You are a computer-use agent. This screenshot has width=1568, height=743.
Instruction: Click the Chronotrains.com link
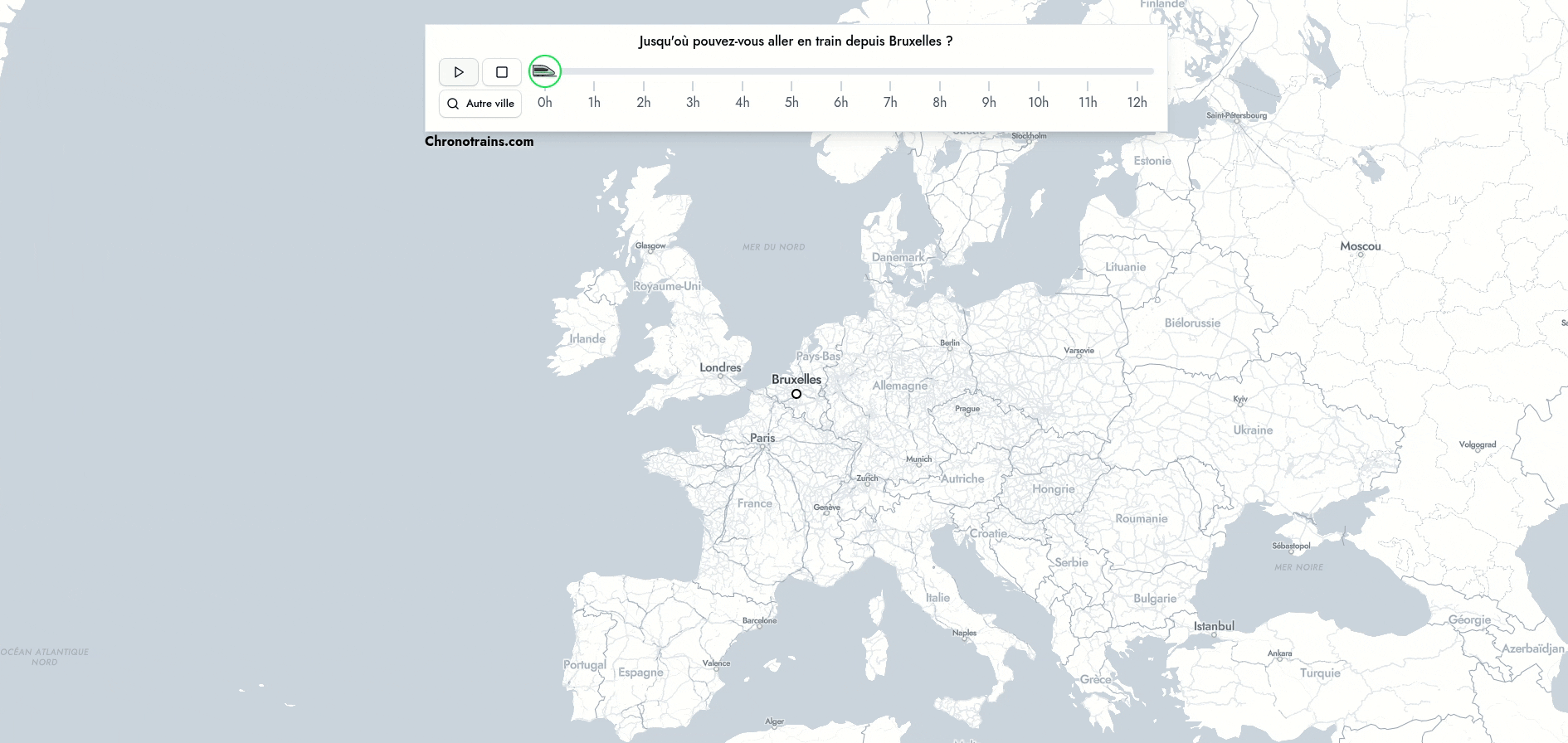point(479,141)
